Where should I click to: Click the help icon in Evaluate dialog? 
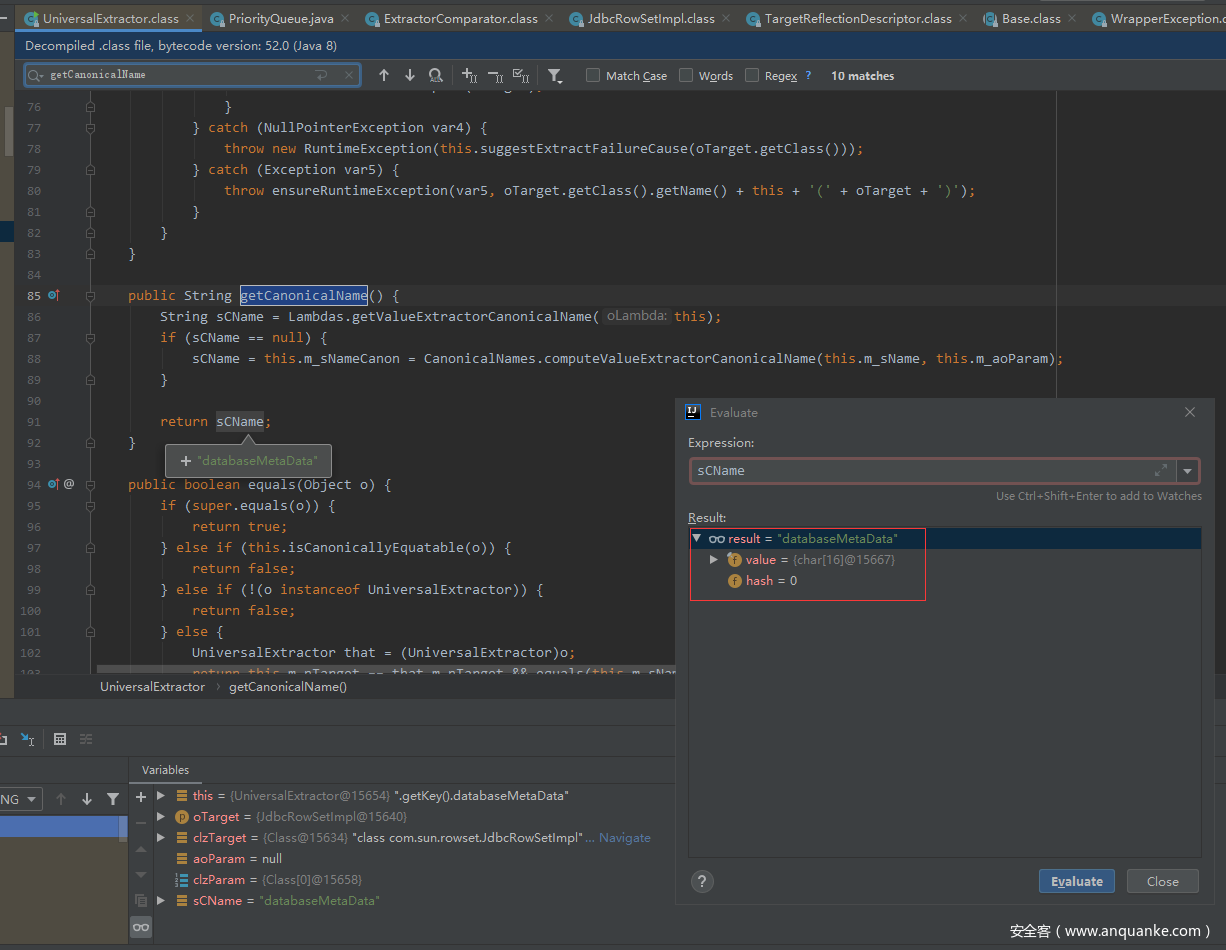pyautogui.click(x=702, y=881)
